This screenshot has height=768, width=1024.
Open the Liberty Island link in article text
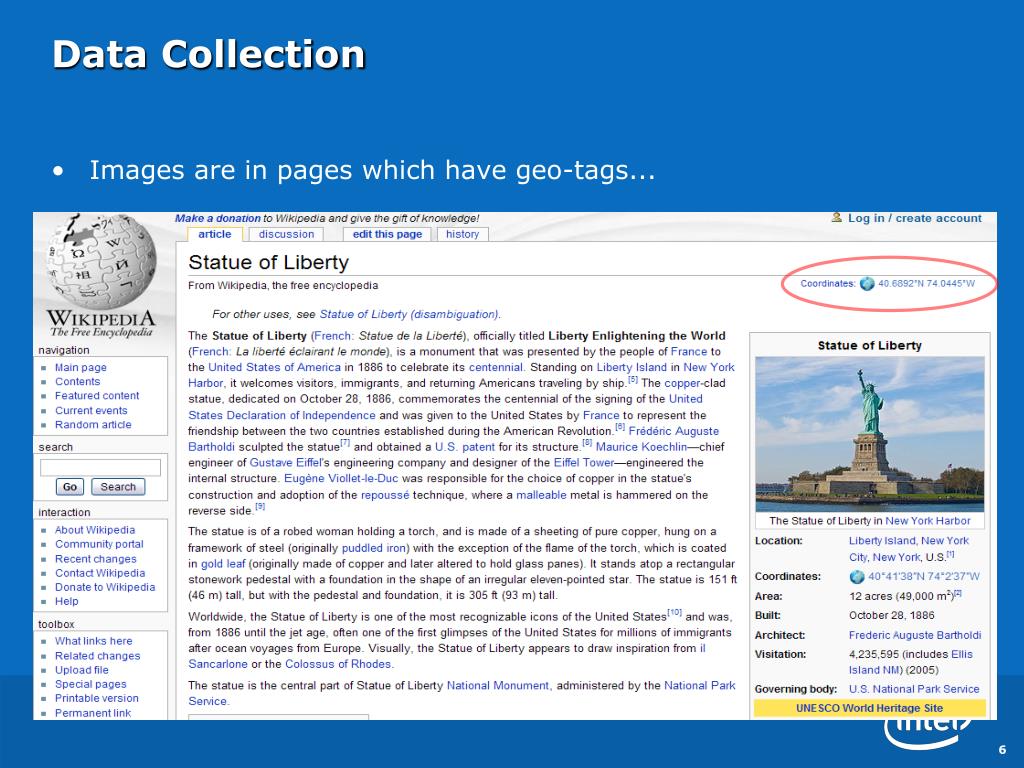coord(632,367)
